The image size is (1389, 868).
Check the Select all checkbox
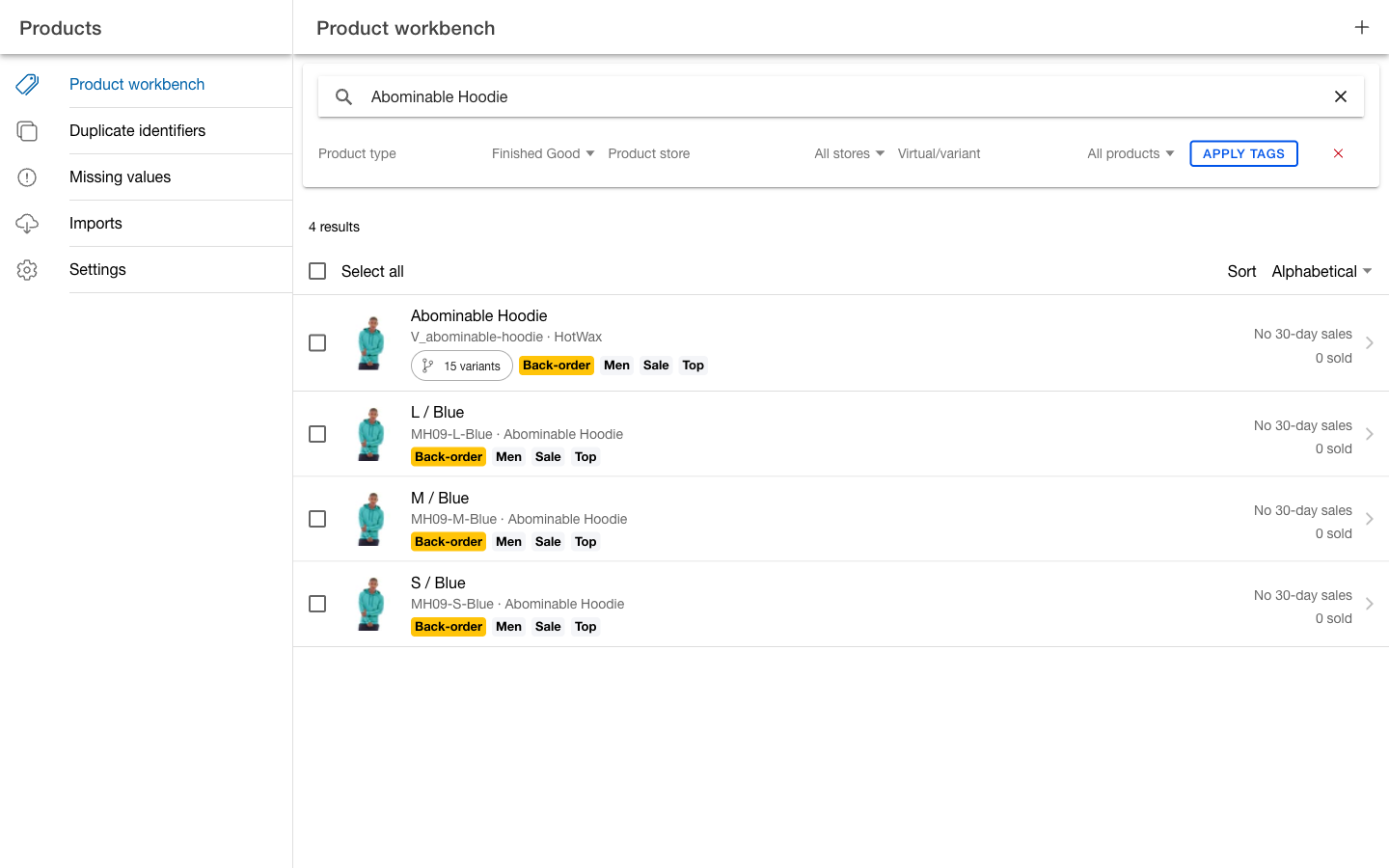pos(317,271)
